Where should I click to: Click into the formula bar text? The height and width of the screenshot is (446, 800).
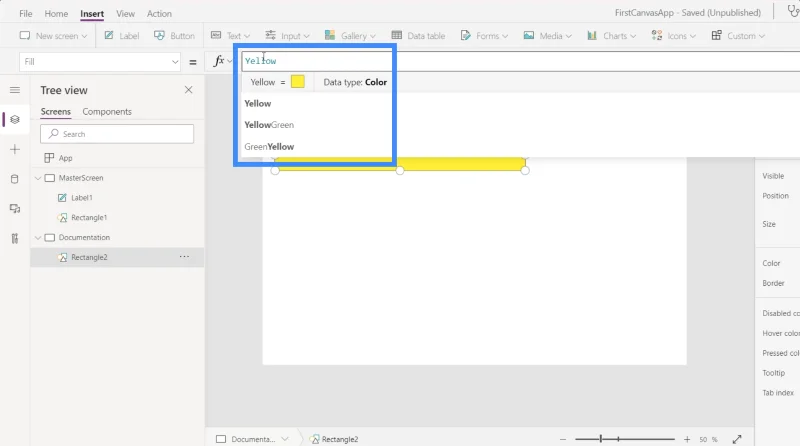pyautogui.click(x=260, y=61)
